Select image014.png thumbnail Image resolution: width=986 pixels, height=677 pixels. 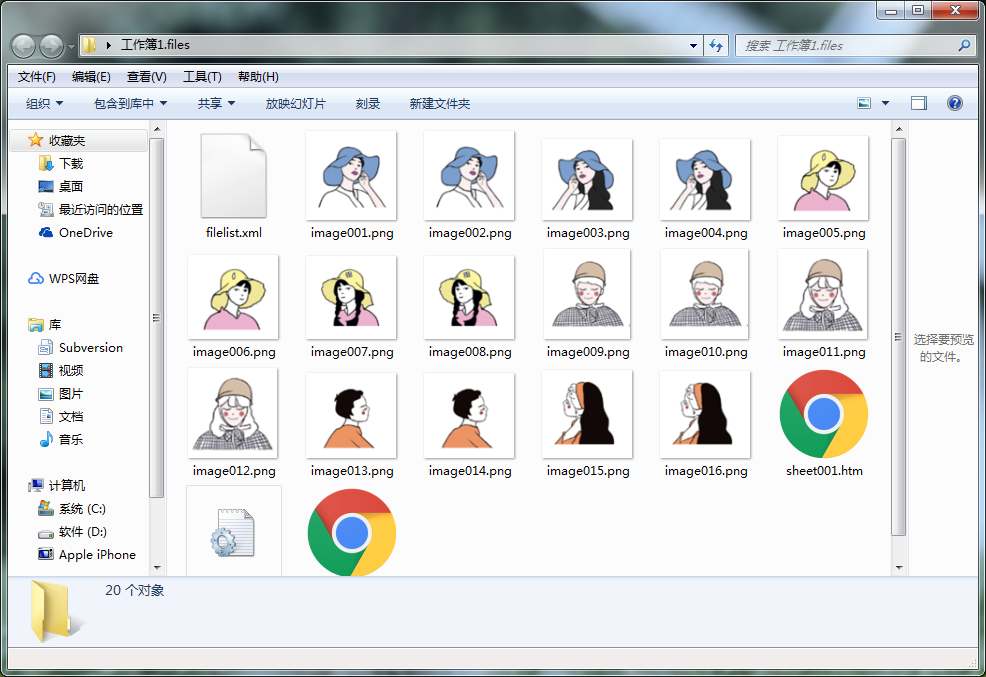pos(470,416)
